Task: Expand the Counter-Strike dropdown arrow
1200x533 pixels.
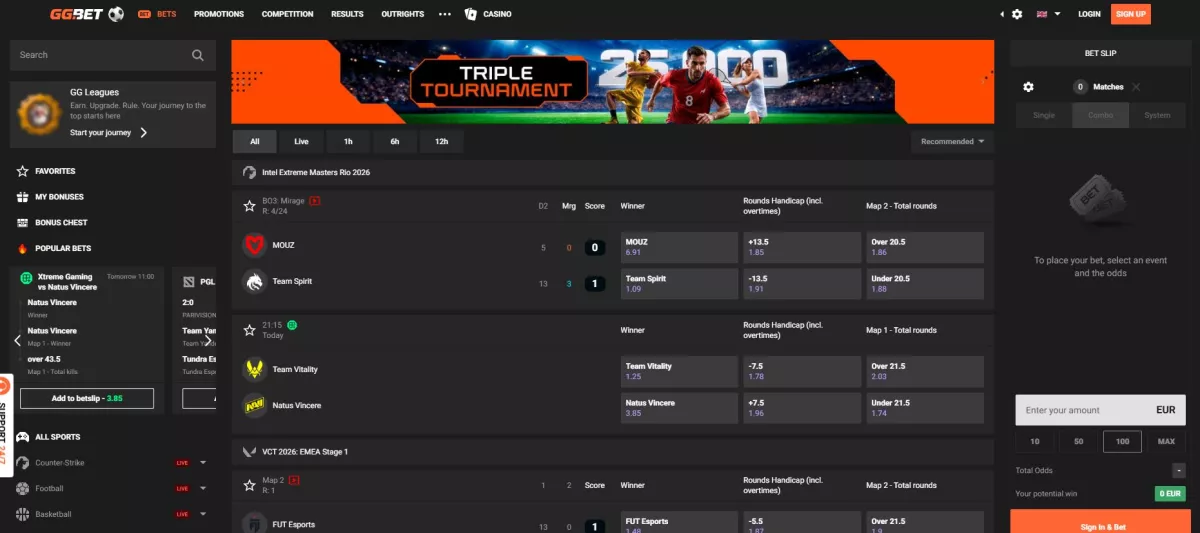Action: pyautogui.click(x=203, y=462)
